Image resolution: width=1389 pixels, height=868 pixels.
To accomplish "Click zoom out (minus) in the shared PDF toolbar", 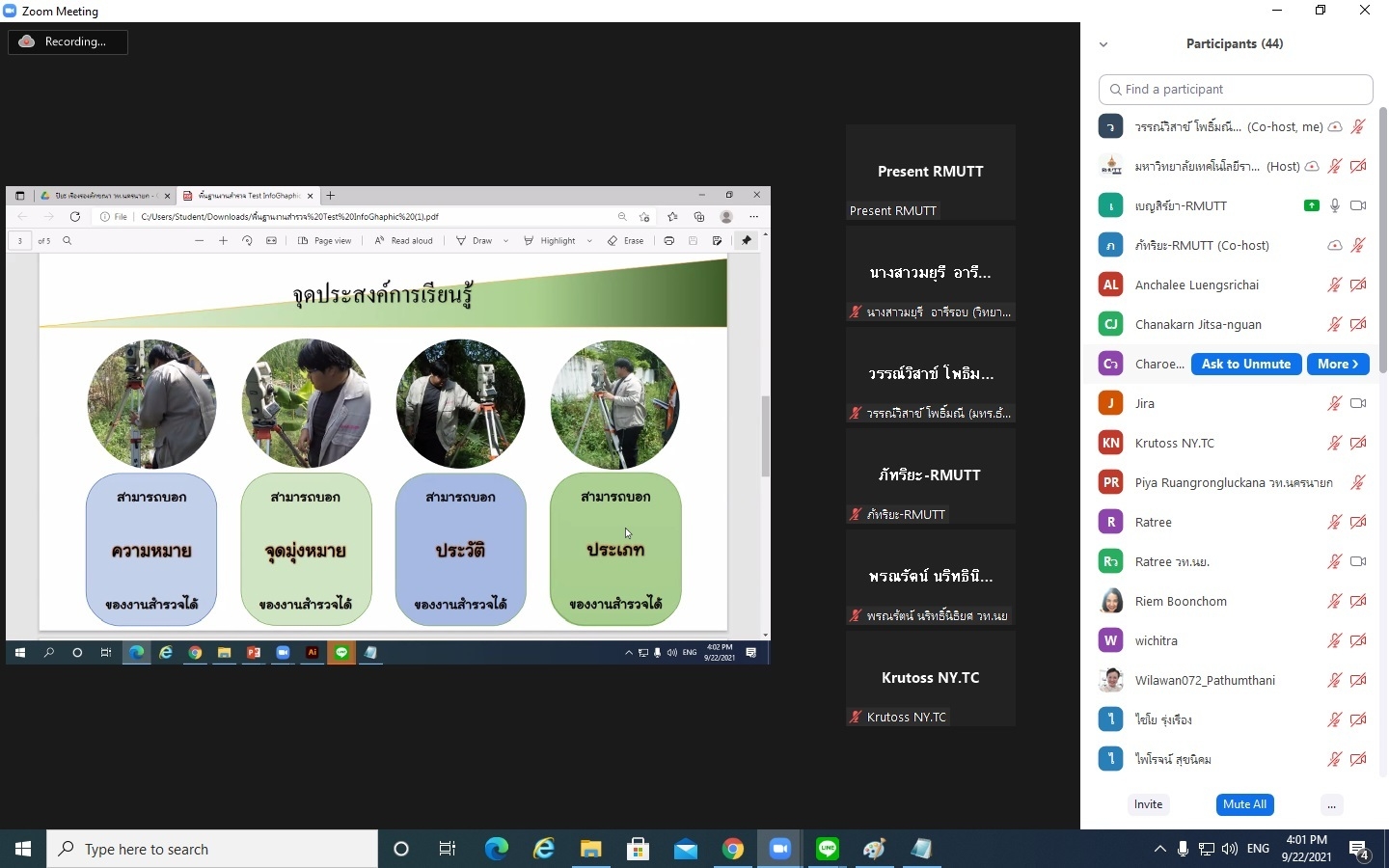I will pyautogui.click(x=199, y=241).
